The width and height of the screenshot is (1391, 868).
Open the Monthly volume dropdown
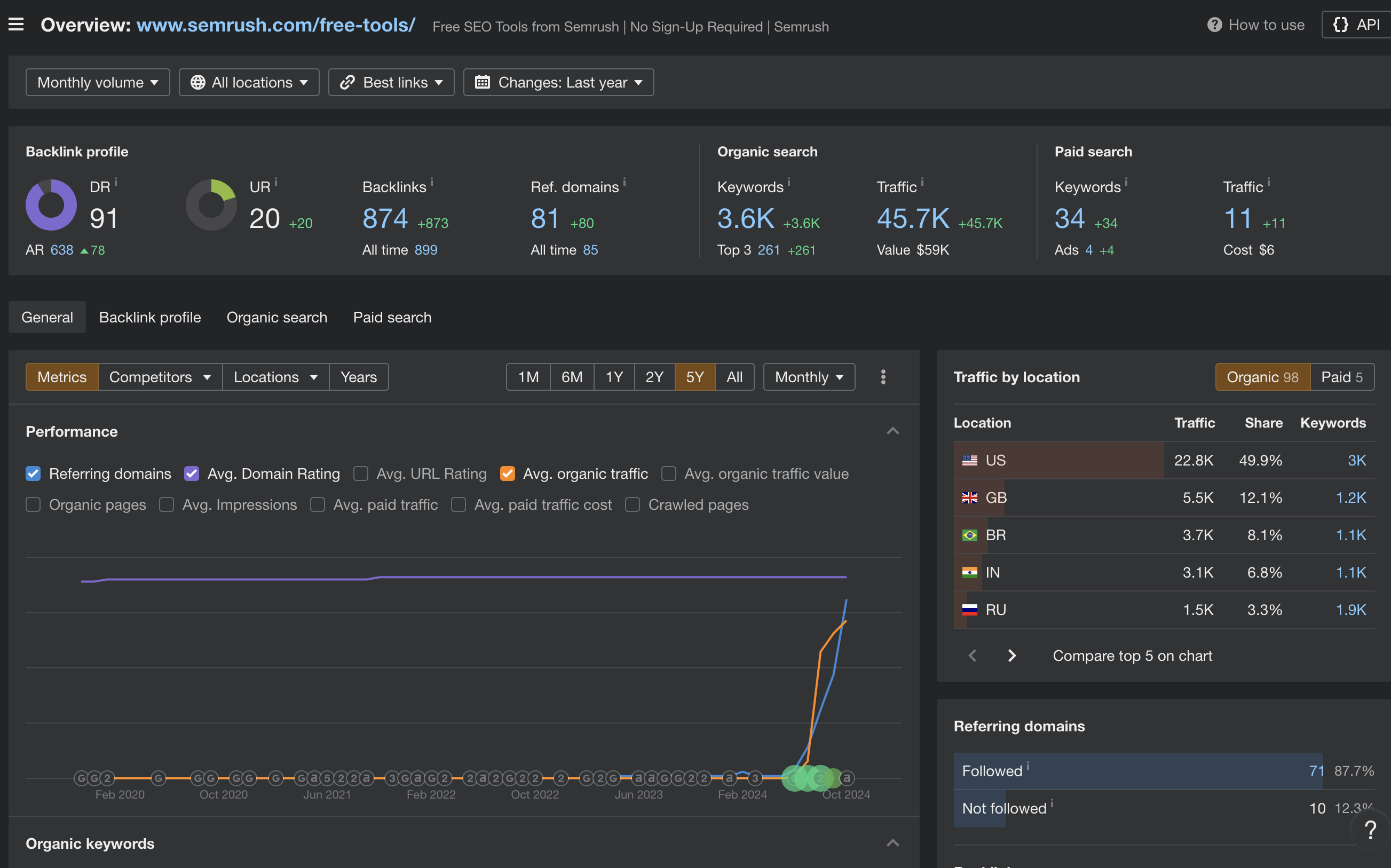click(98, 82)
